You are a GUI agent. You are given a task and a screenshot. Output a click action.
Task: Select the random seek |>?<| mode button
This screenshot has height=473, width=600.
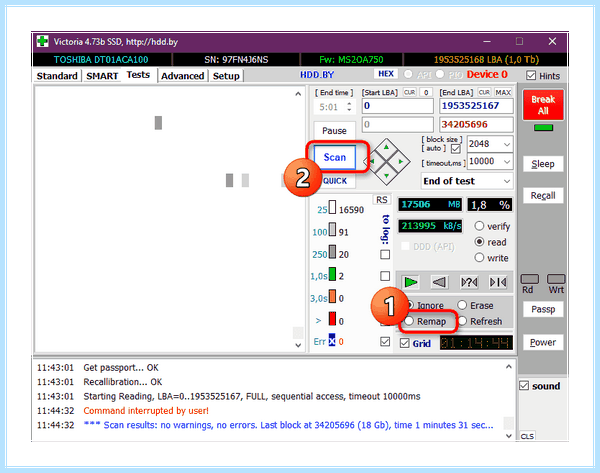tap(469, 282)
